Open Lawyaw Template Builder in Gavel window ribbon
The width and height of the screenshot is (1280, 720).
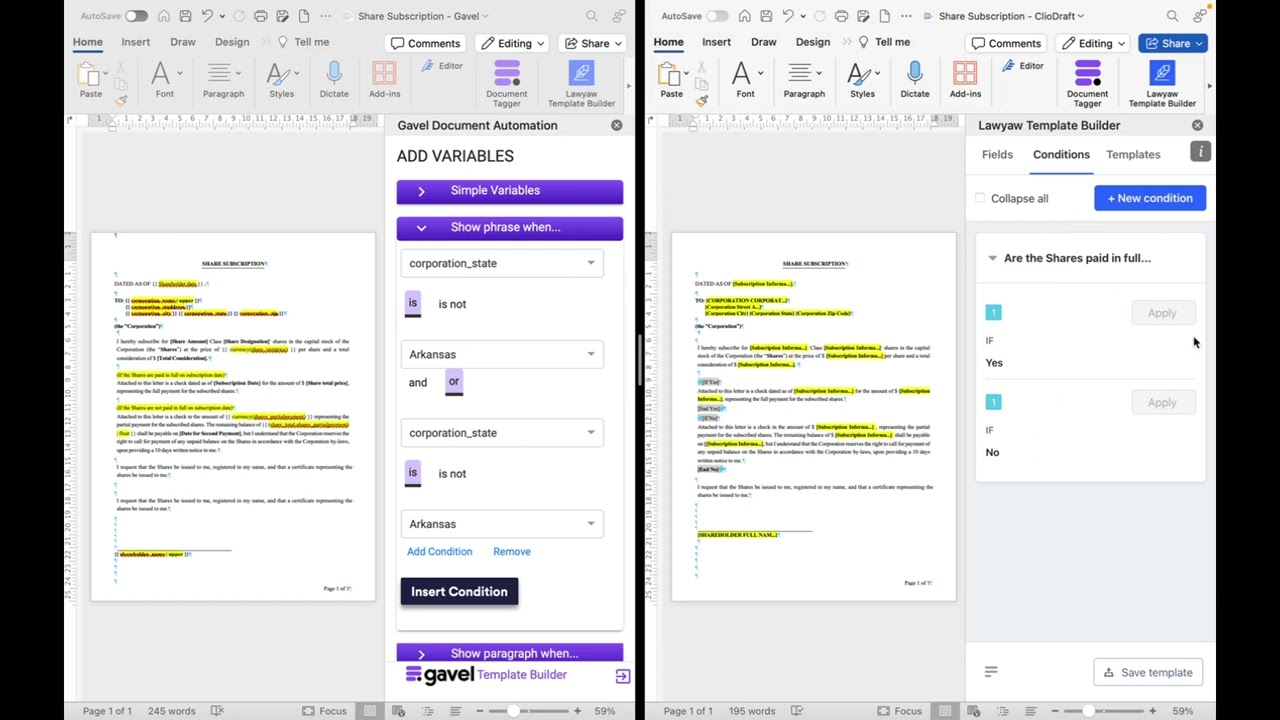coord(581,83)
